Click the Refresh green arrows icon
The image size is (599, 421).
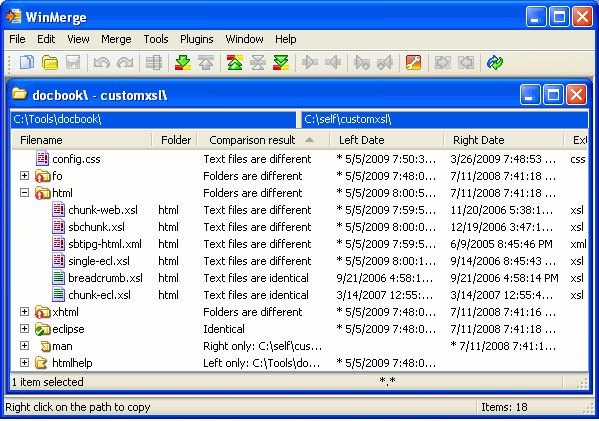495,62
